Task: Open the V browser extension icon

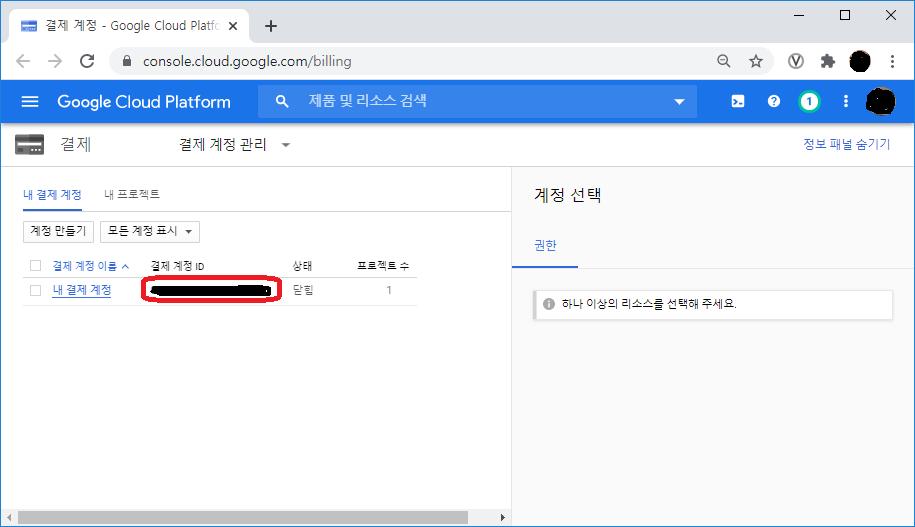Action: [x=796, y=61]
